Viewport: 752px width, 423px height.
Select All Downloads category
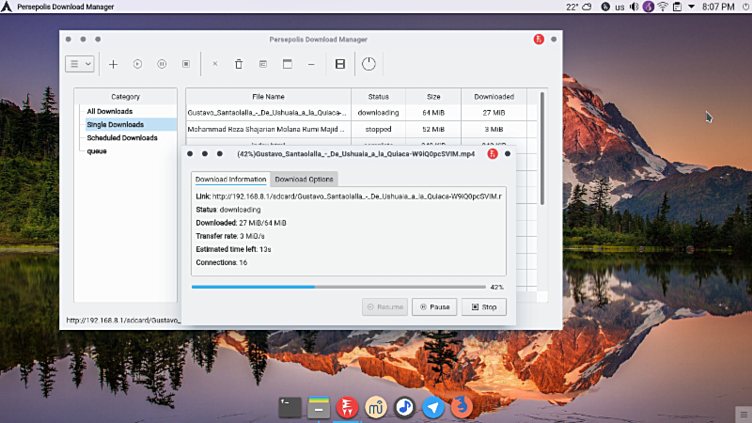pos(110,111)
